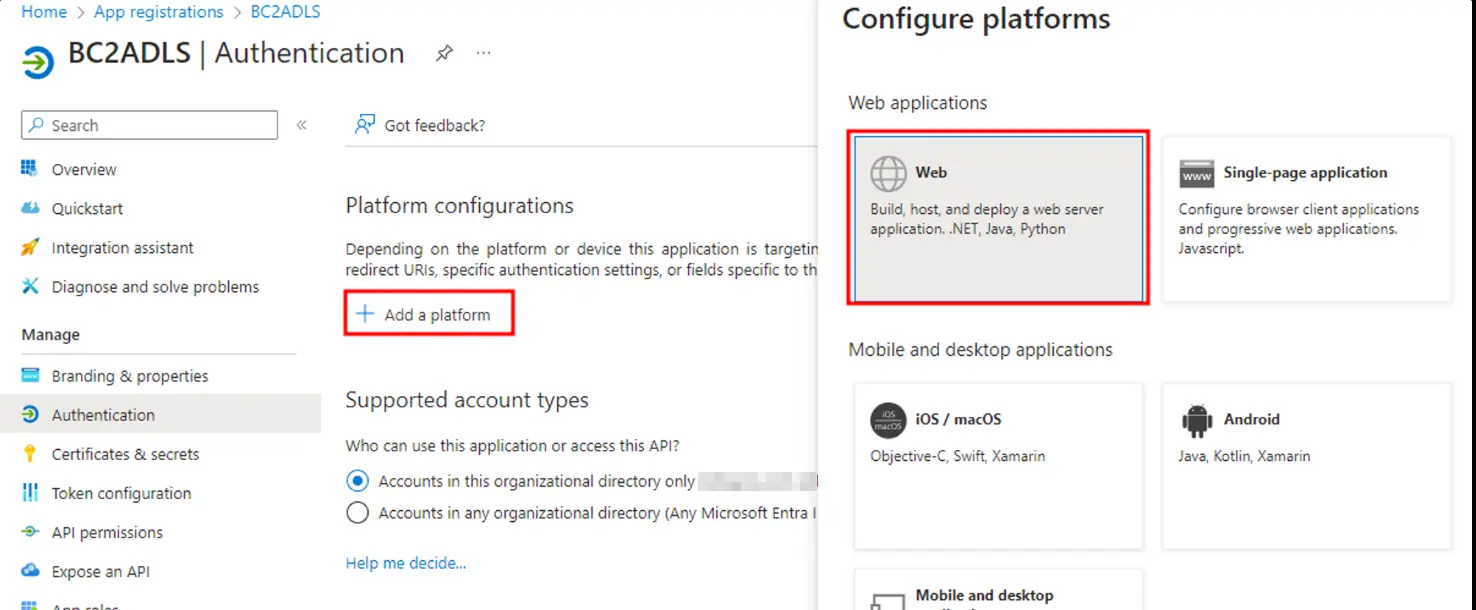Choose the iOS / macOS platform card
Viewport: 1476px width, 610px height.
point(998,466)
